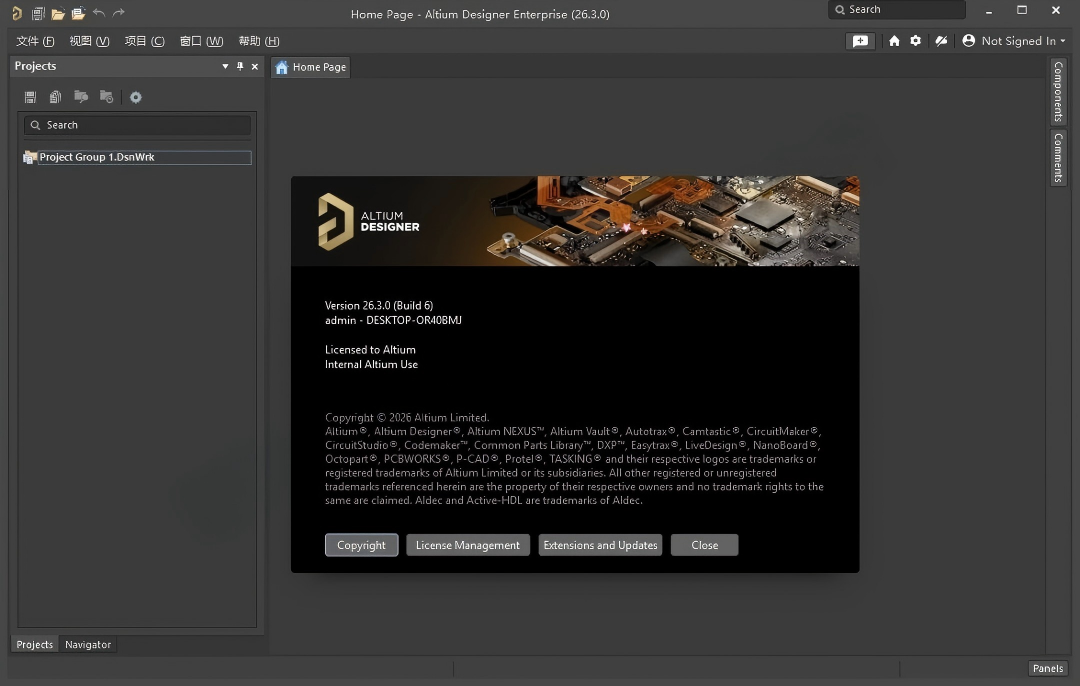Click the Altium logo icon in title bar
Viewport: 1080px width, 686px height.
tap(17, 13)
